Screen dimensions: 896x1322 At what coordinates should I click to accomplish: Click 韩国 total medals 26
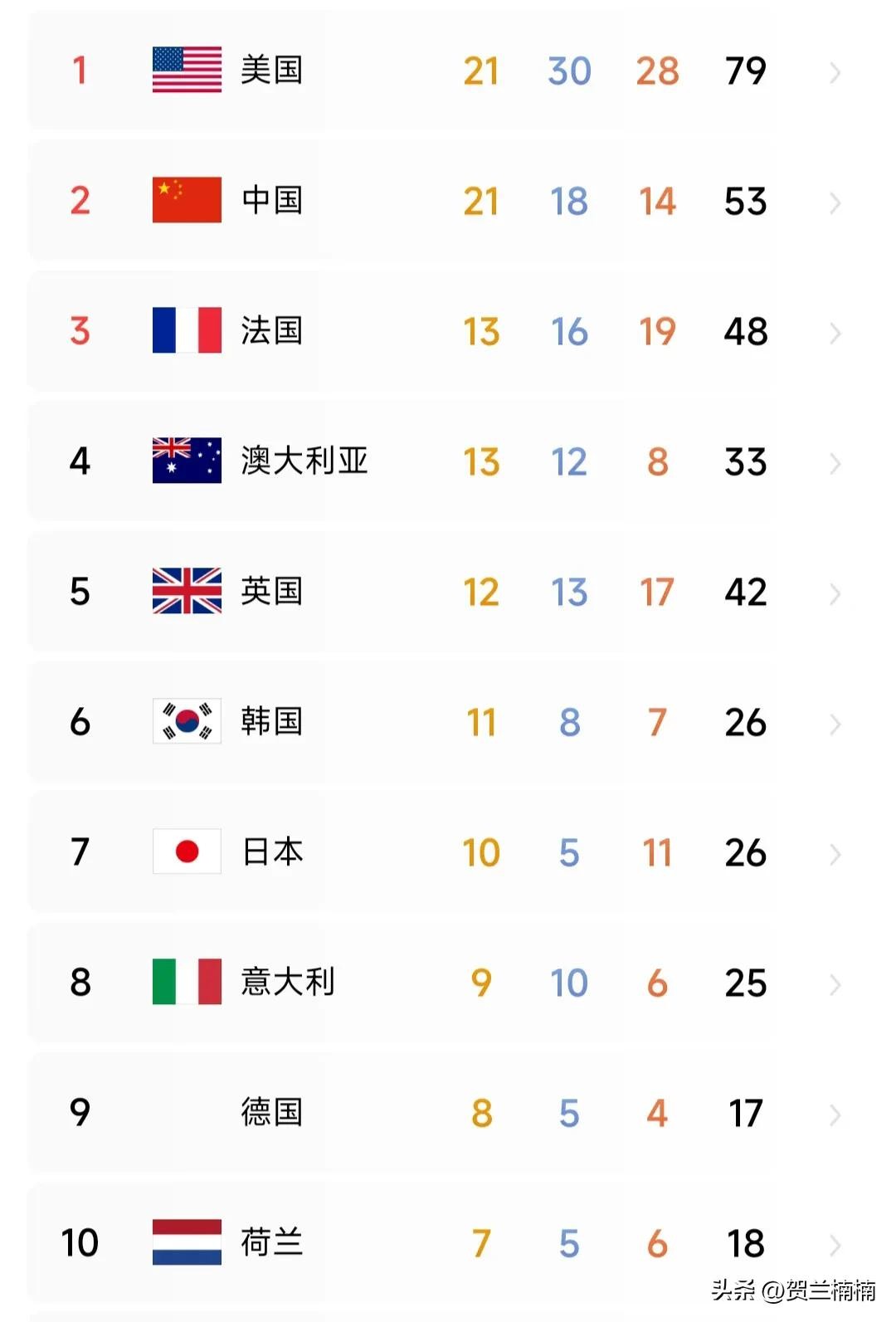745,723
